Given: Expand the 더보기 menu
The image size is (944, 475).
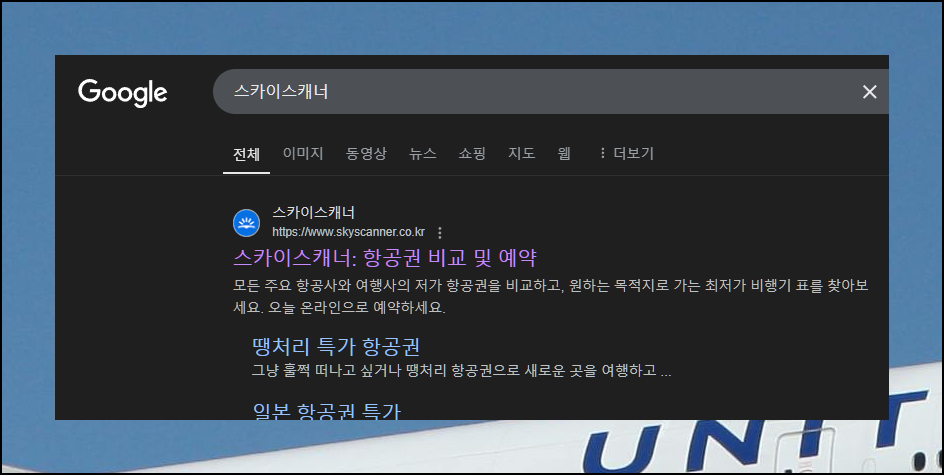Looking at the screenshot, I should pyautogui.click(x=626, y=154).
